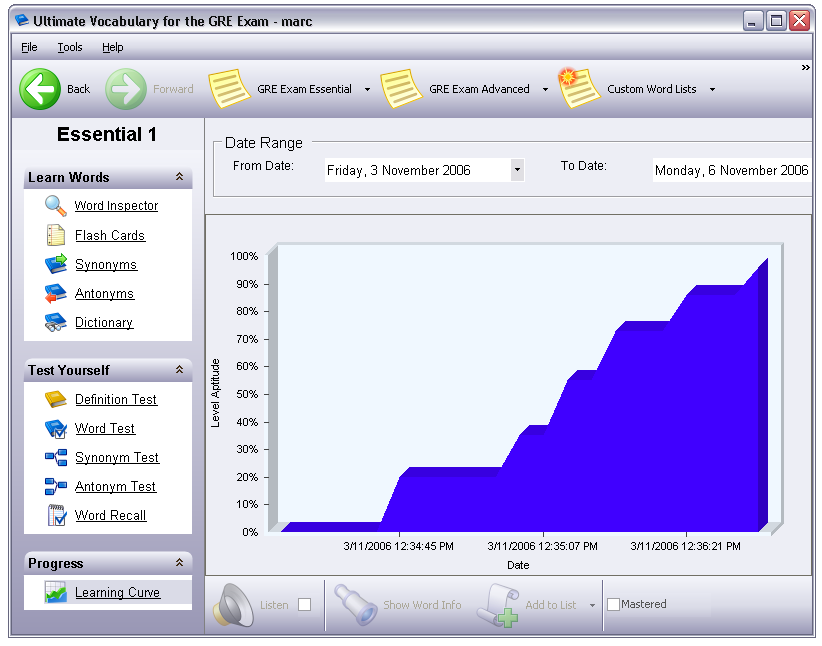
Task: Click the app icon in title bar
Action: [x=21, y=20]
